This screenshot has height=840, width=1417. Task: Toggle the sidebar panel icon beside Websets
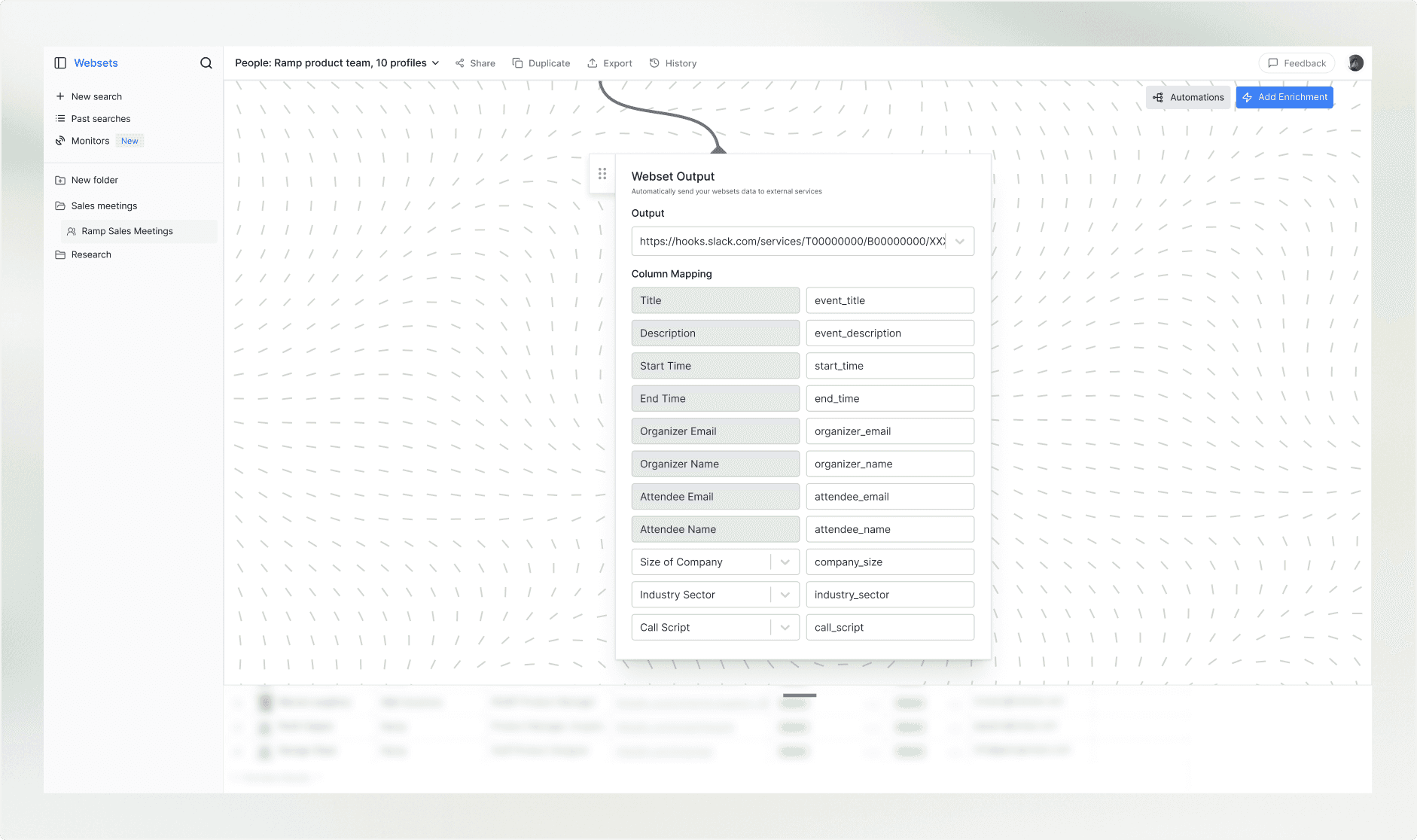tap(60, 63)
